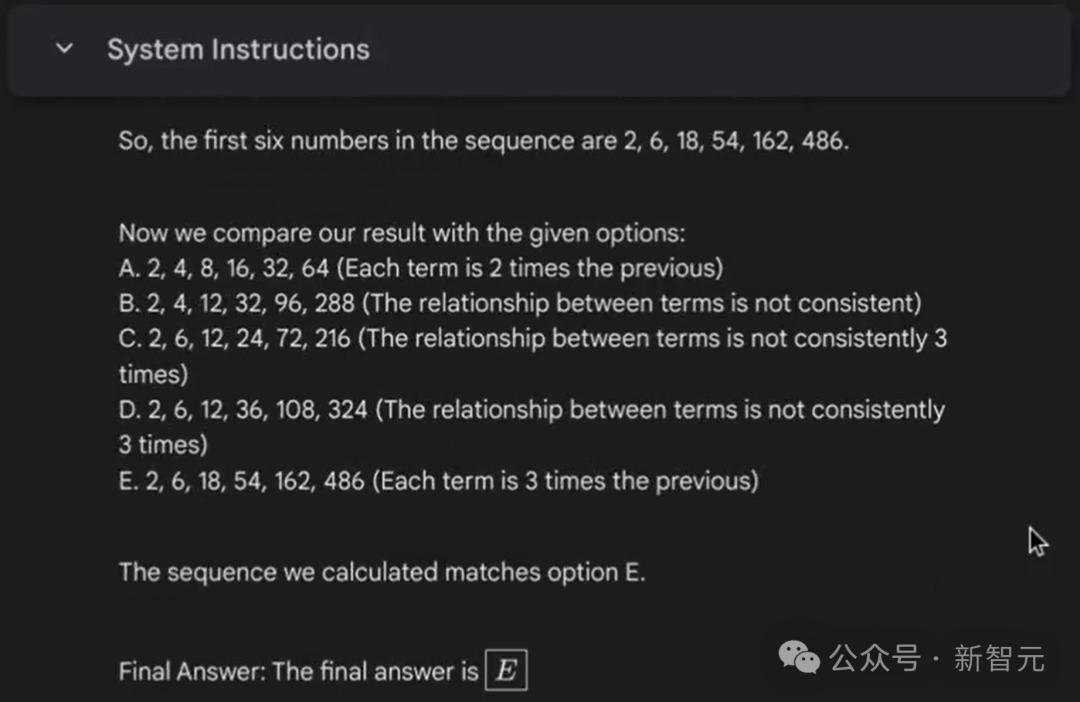The width and height of the screenshot is (1080, 702).
Task: Click the 公众号 watermark text
Action: pos(875,658)
